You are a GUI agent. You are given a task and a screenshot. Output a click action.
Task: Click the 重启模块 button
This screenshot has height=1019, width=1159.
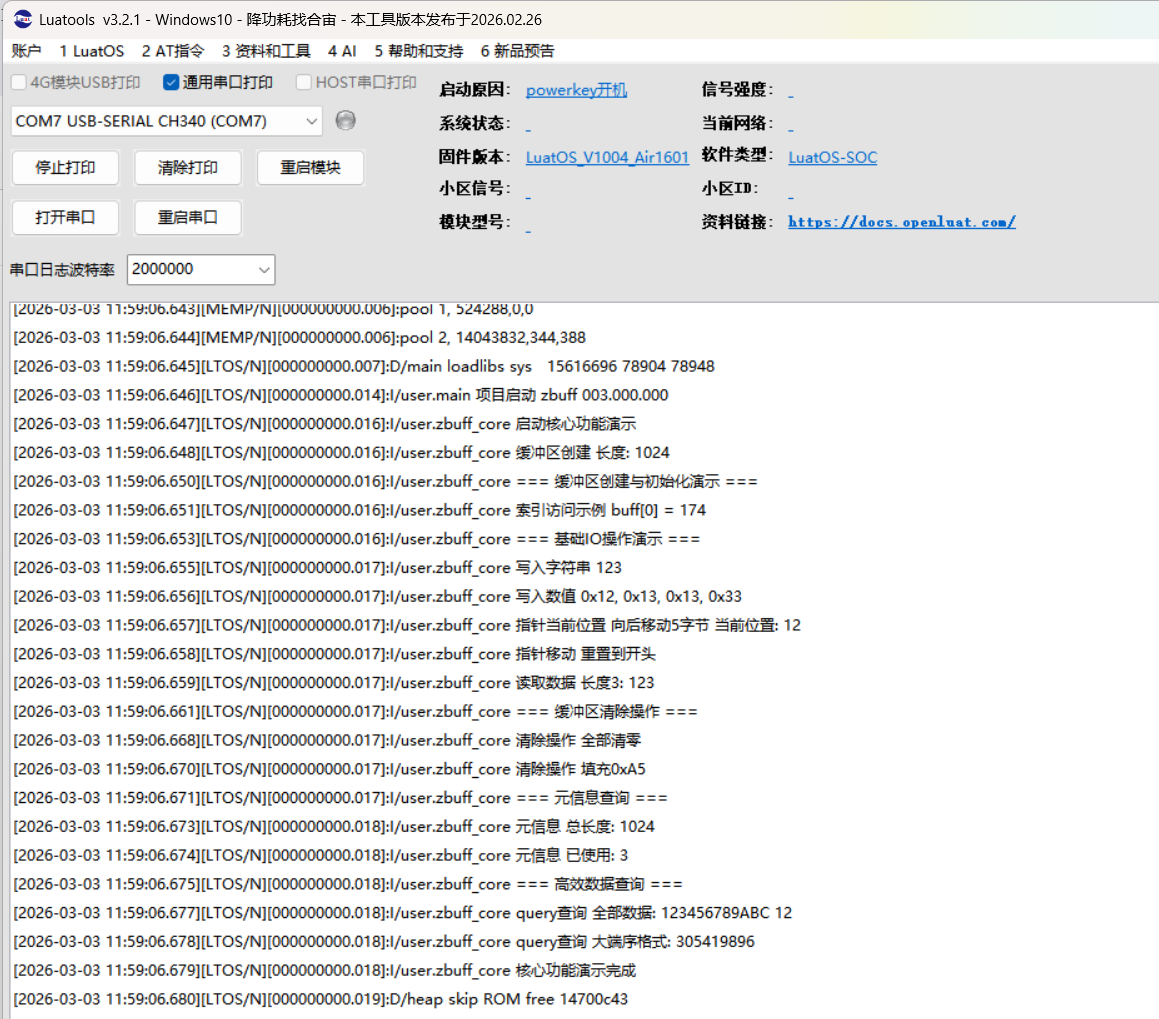point(310,168)
